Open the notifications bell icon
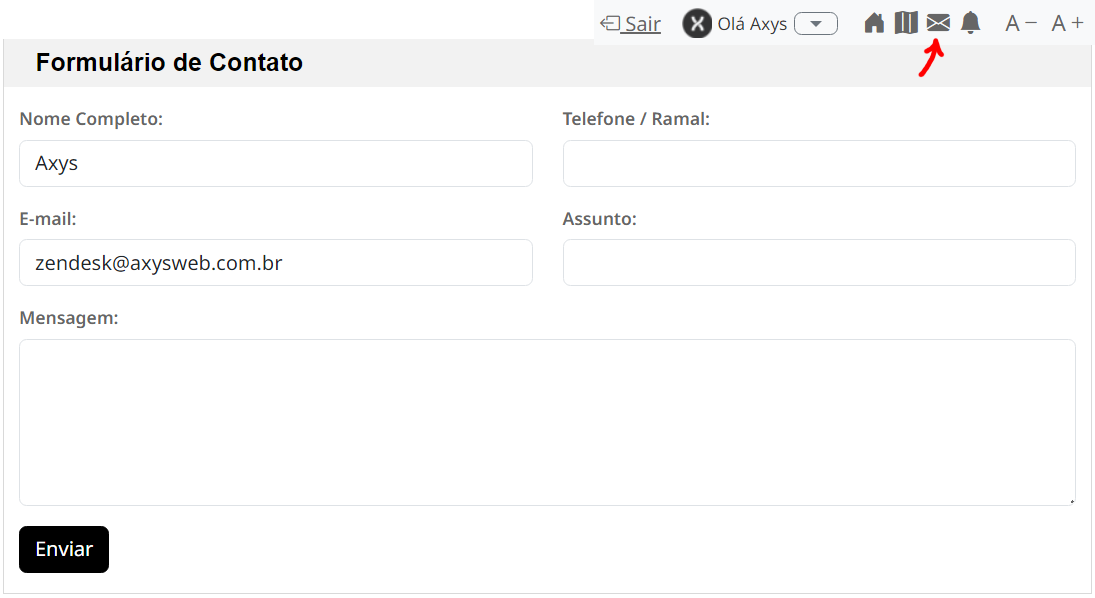This screenshot has height=598, width=1095. point(970,23)
